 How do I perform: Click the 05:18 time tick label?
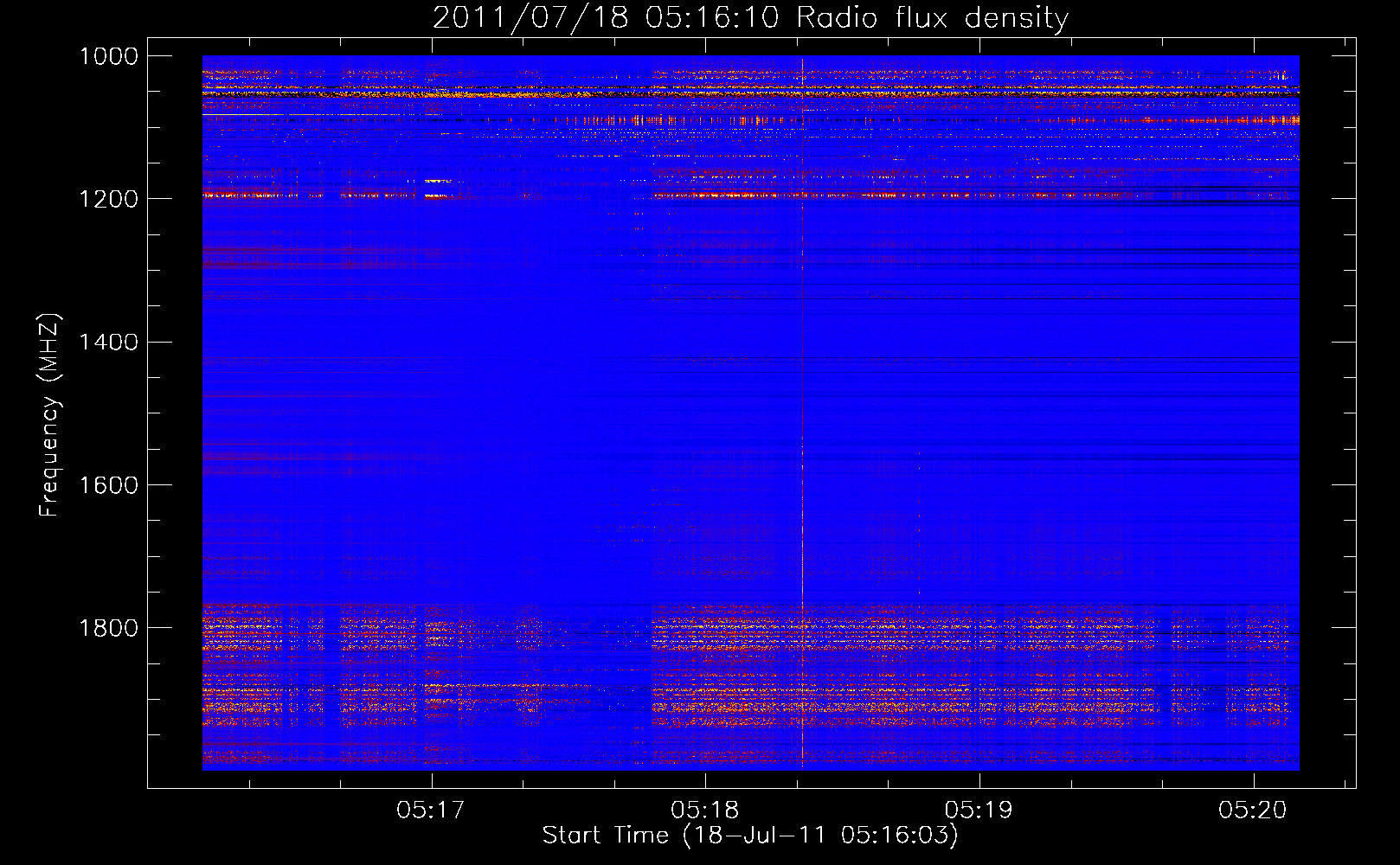click(705, 811)
